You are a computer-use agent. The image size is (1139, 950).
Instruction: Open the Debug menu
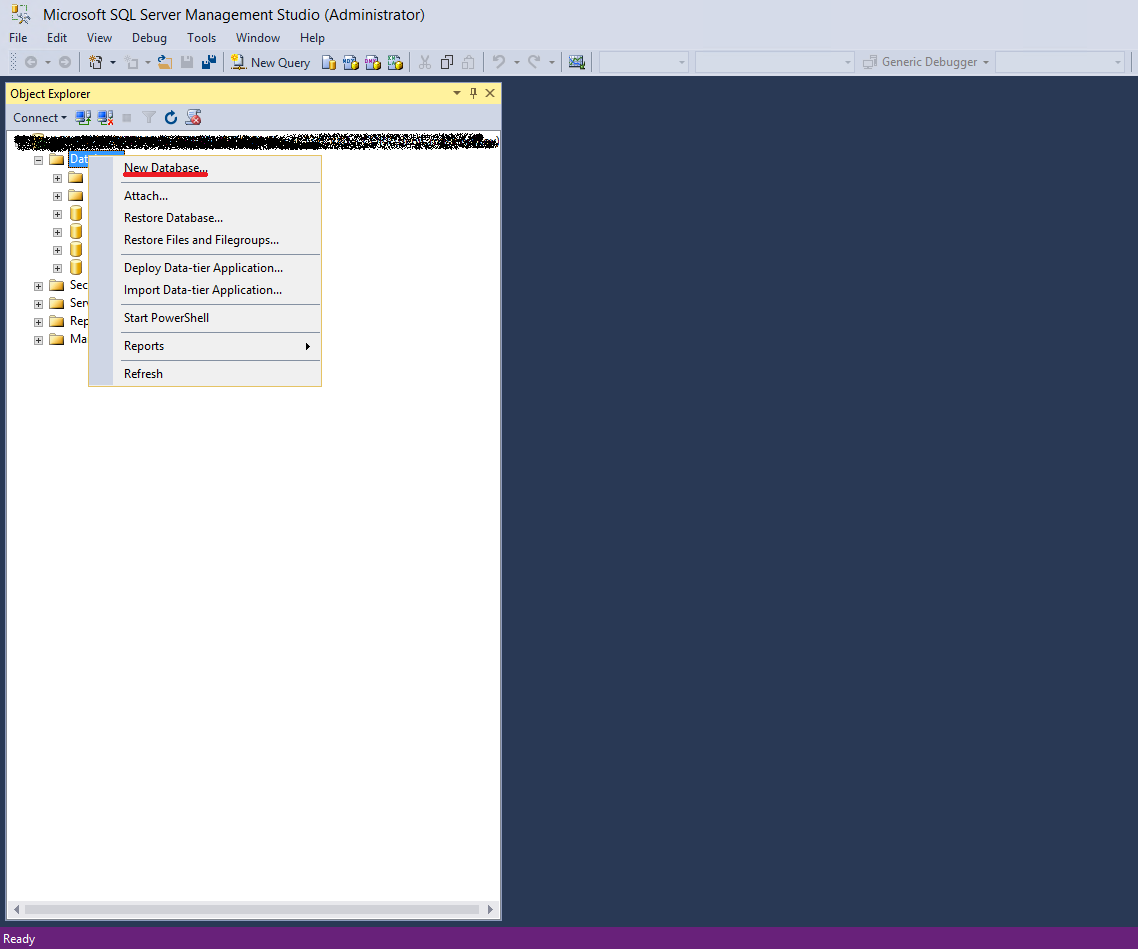[149, 37]
